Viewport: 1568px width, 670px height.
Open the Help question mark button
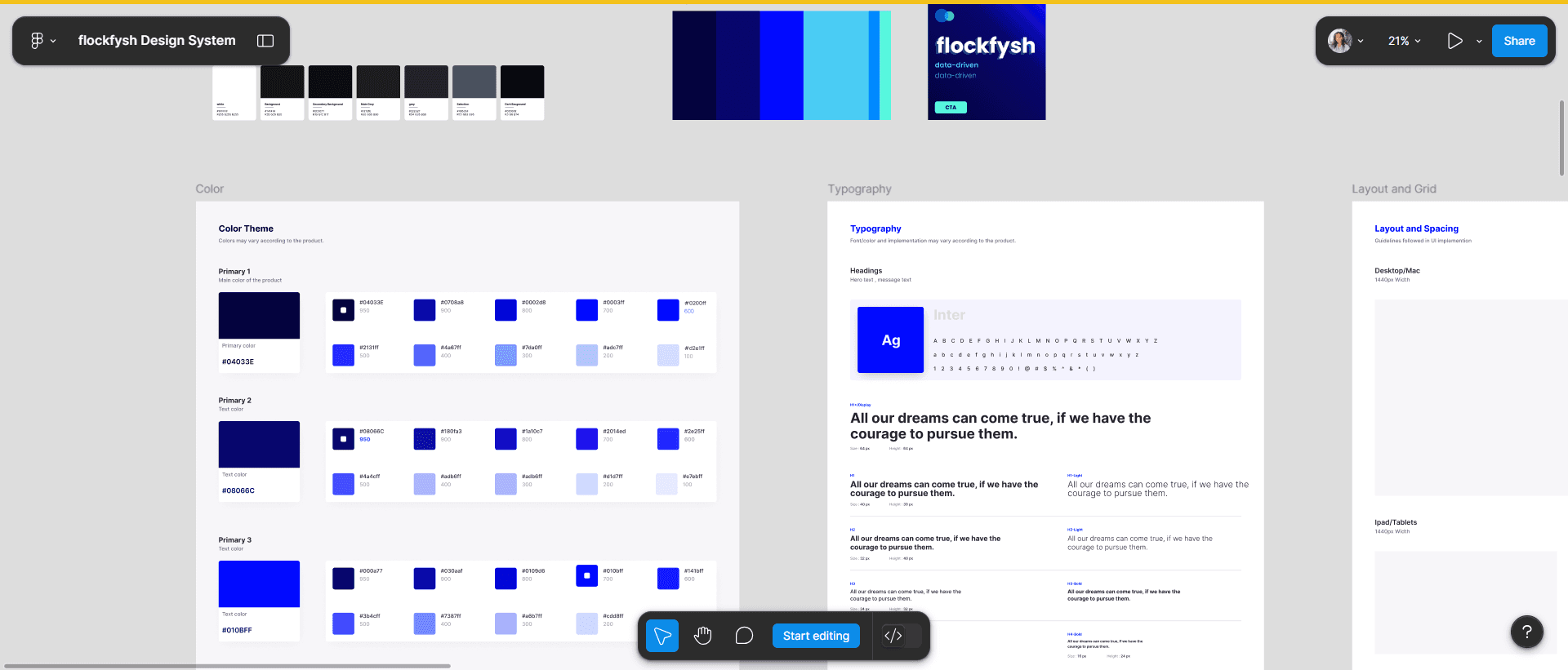[1527, 632]
